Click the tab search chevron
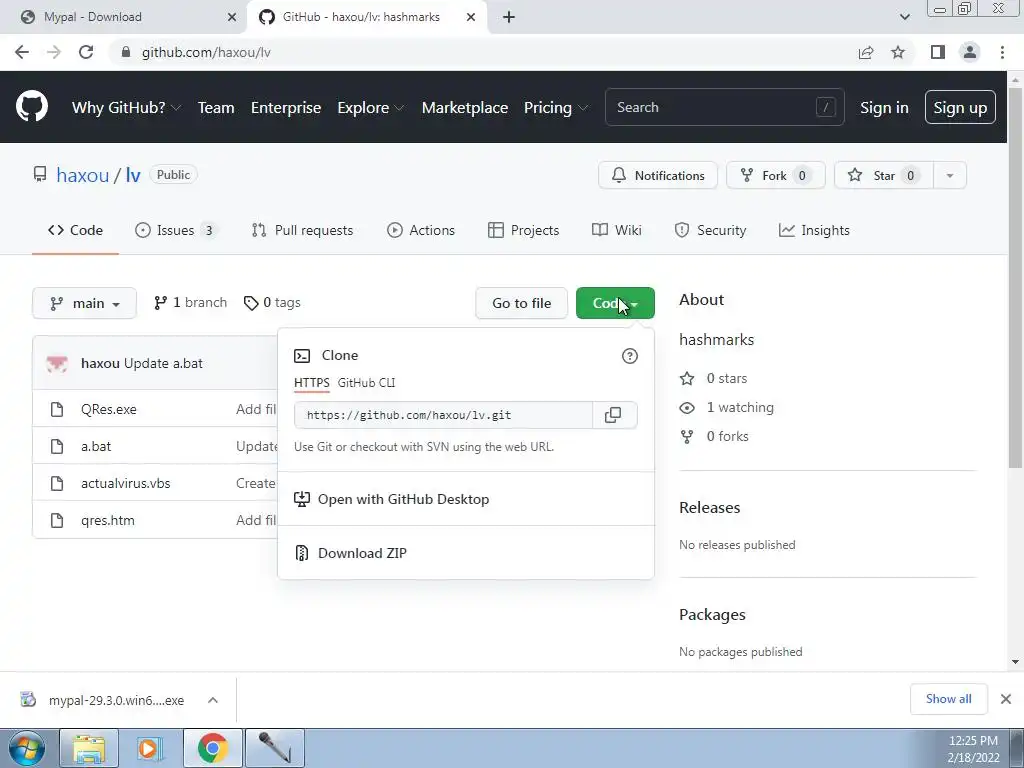 pyautogui.click(x=904, y=17)
